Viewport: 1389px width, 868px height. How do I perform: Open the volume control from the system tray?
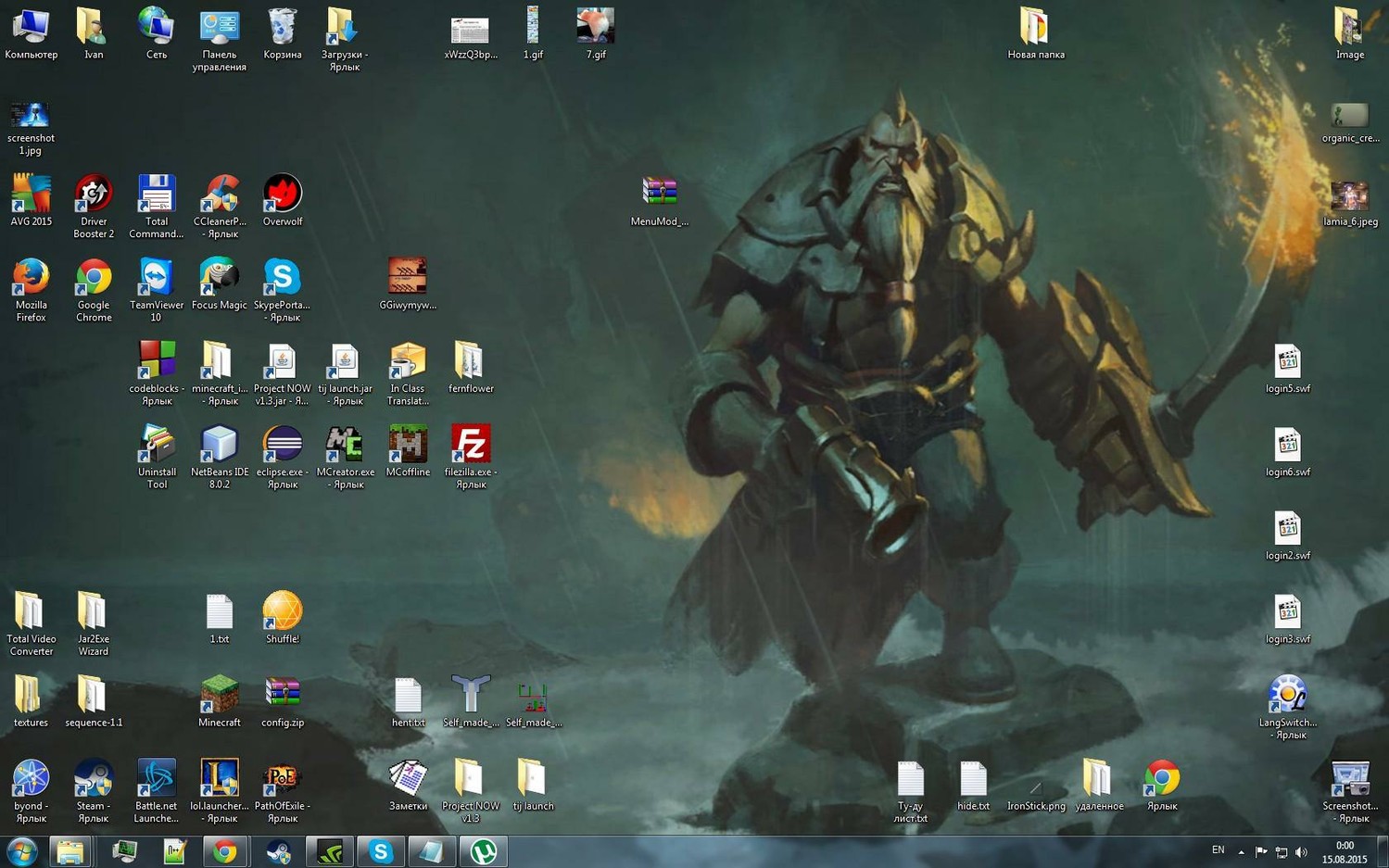(x=1301, y=852)
